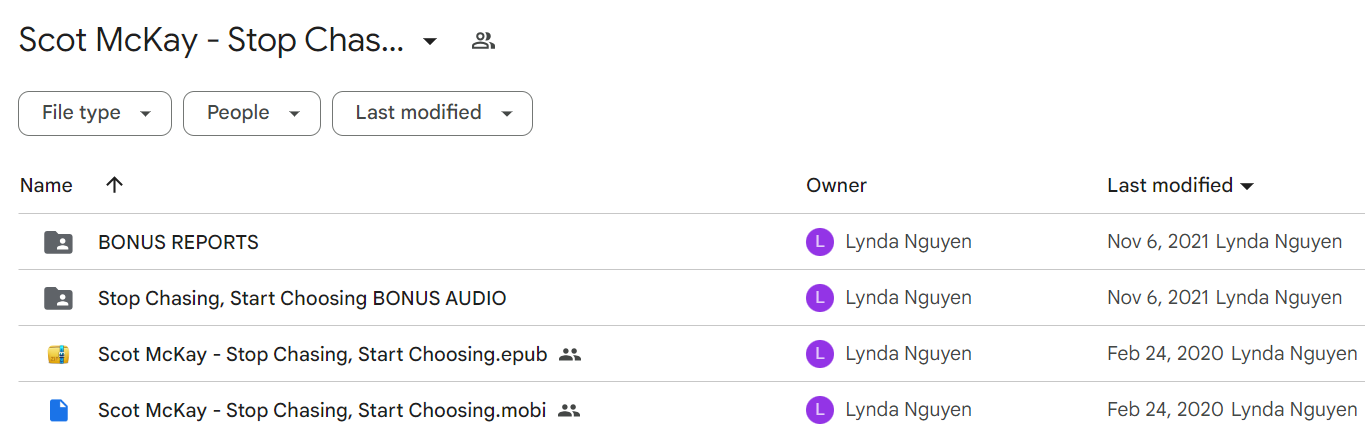Click the purple owner avatar in the mobi row
Screen dimensions: 1365x430
tap(819, 410)
